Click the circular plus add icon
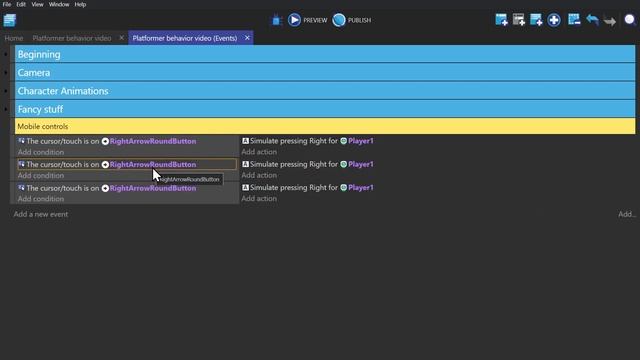This screenshot has width=640, height=360. [x=554, y=20]
